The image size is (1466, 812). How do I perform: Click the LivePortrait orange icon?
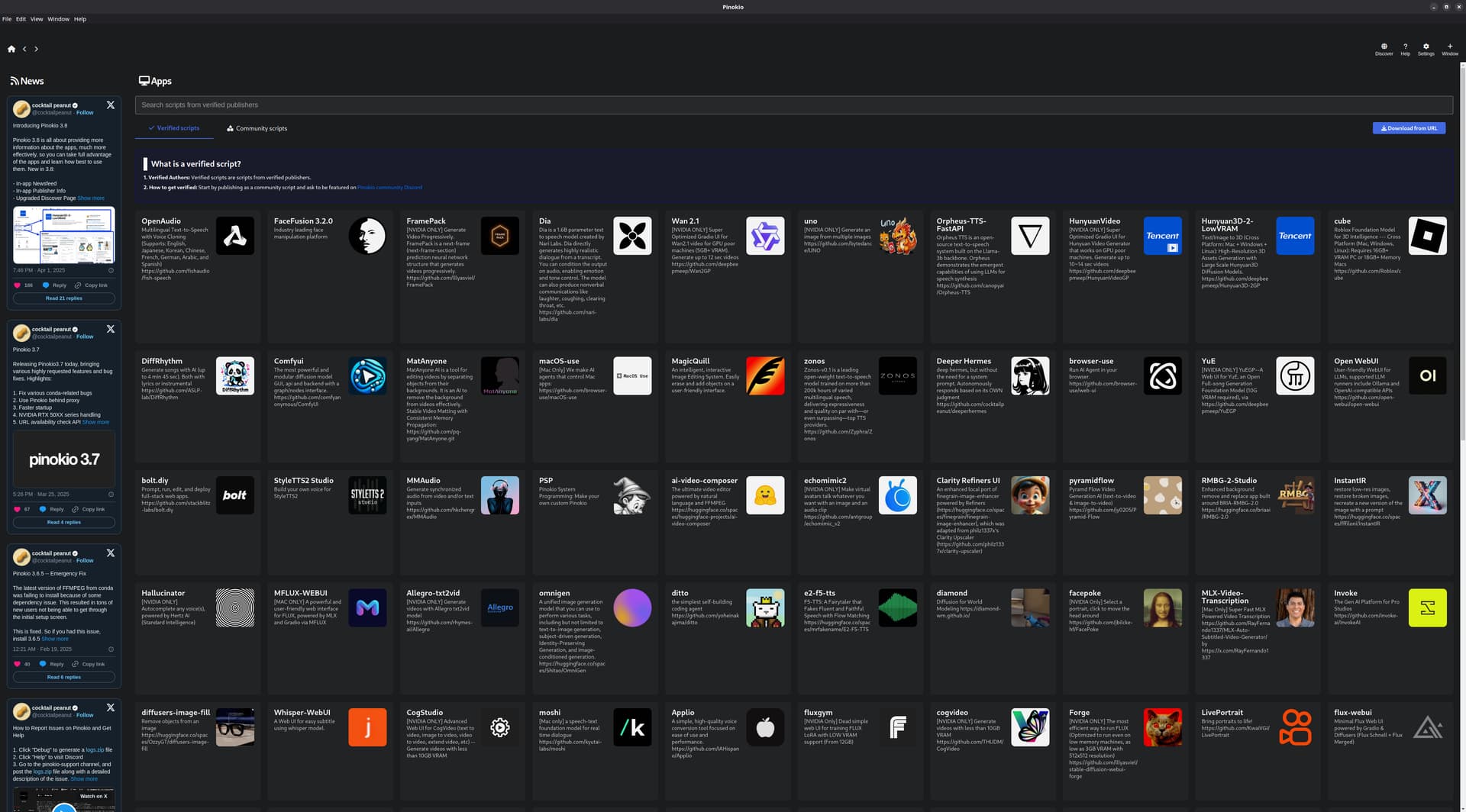[1296, 727]
